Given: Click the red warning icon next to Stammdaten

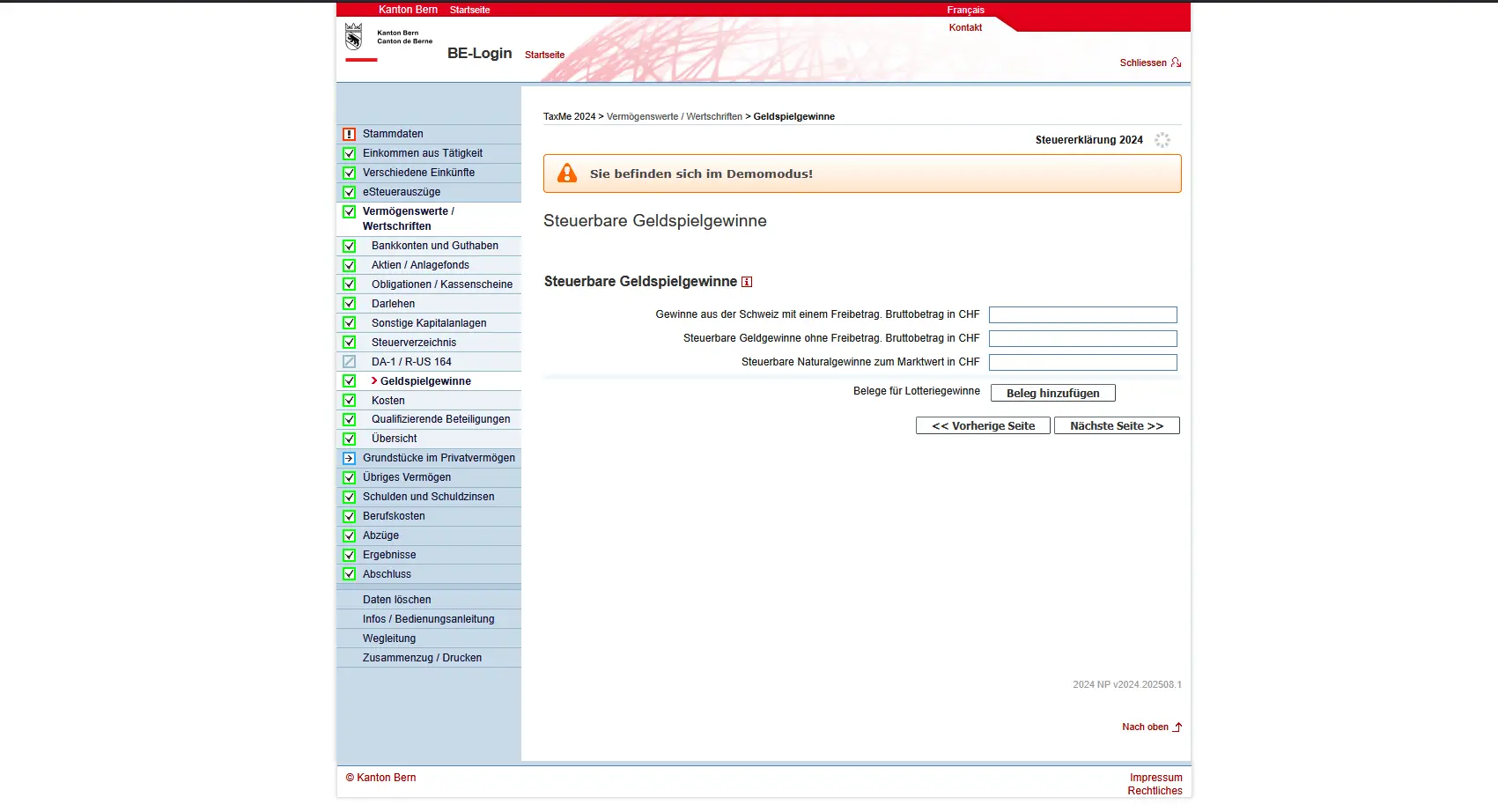Looking at the screenshot, I should (x=349, y=134).
